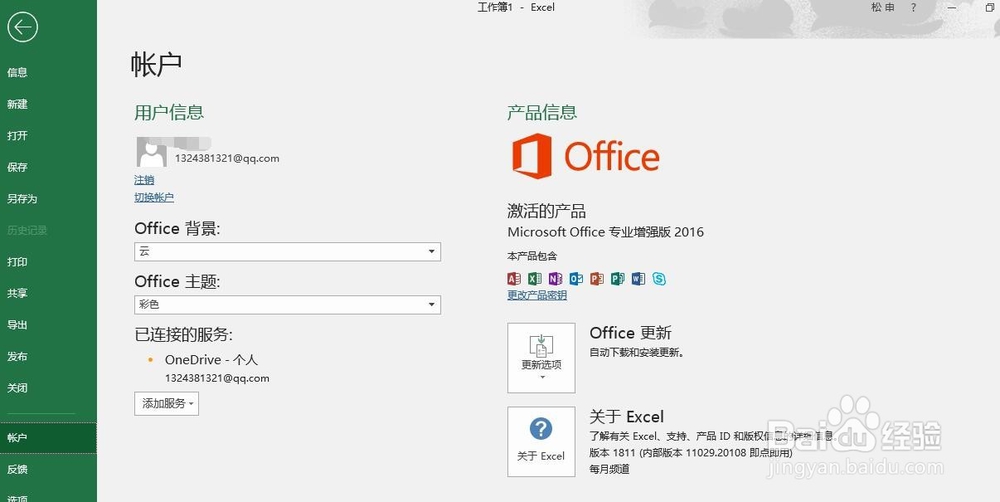Click the Outlook icon in the product list
The image size is (1000, 502).
(576, 279)
